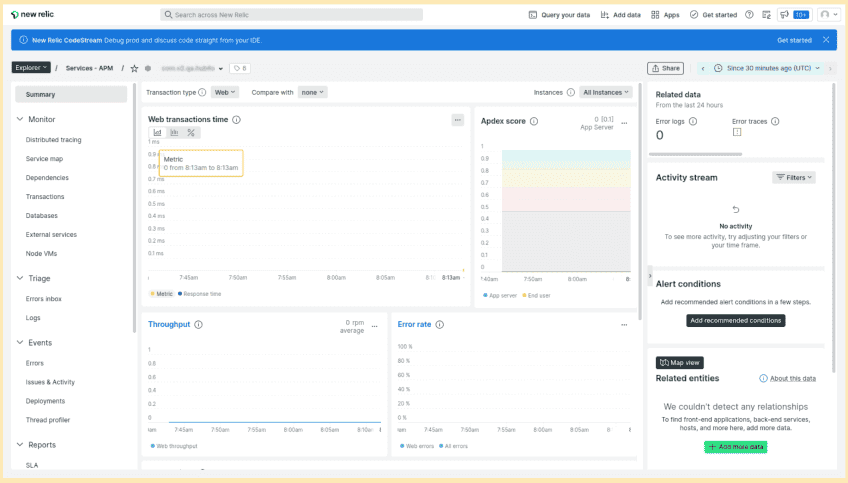
Task: Switch to percentile chart view icon
Action: pyautogui.click(x=191, y=133)
